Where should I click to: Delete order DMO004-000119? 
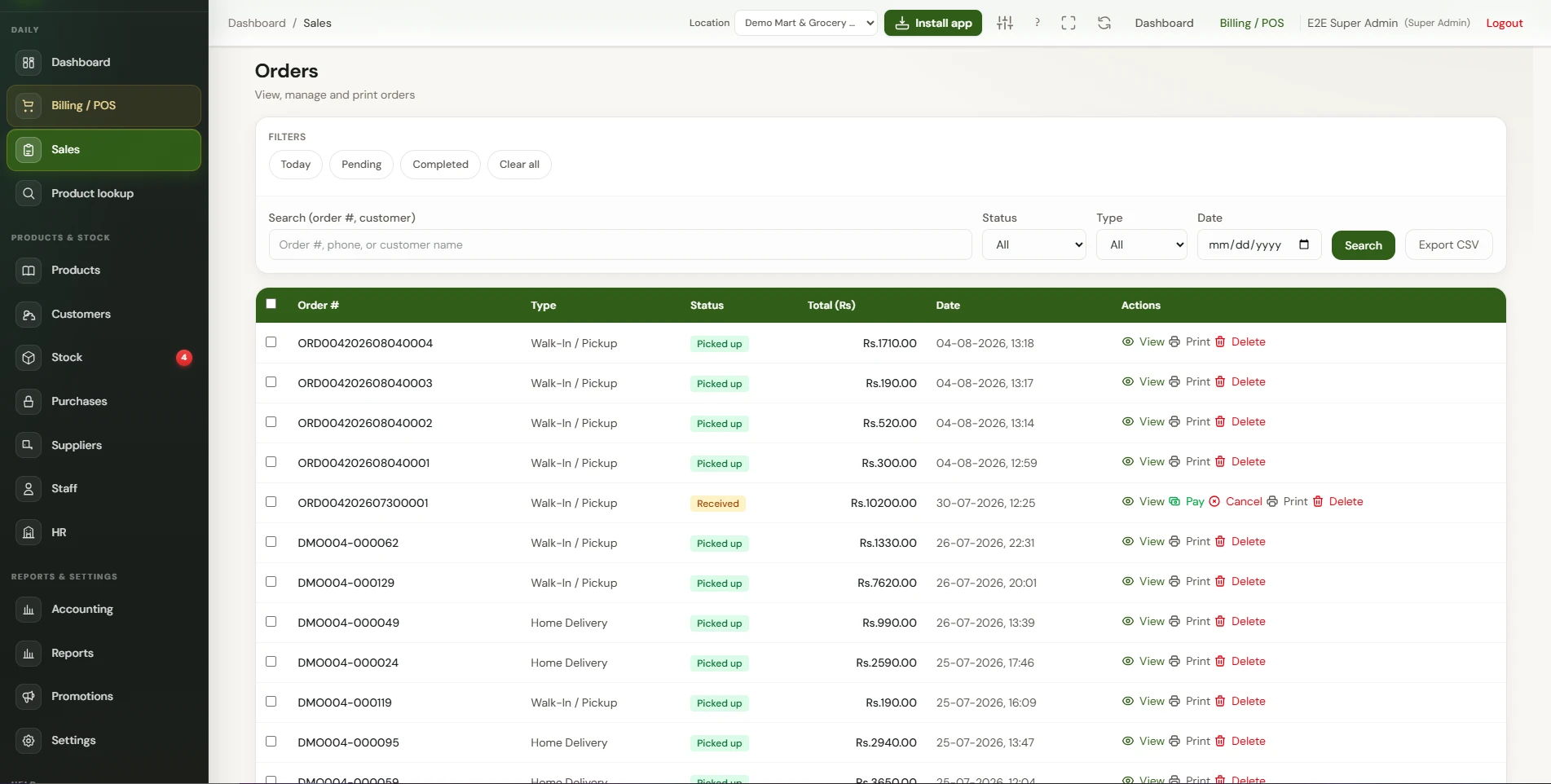1240,701
